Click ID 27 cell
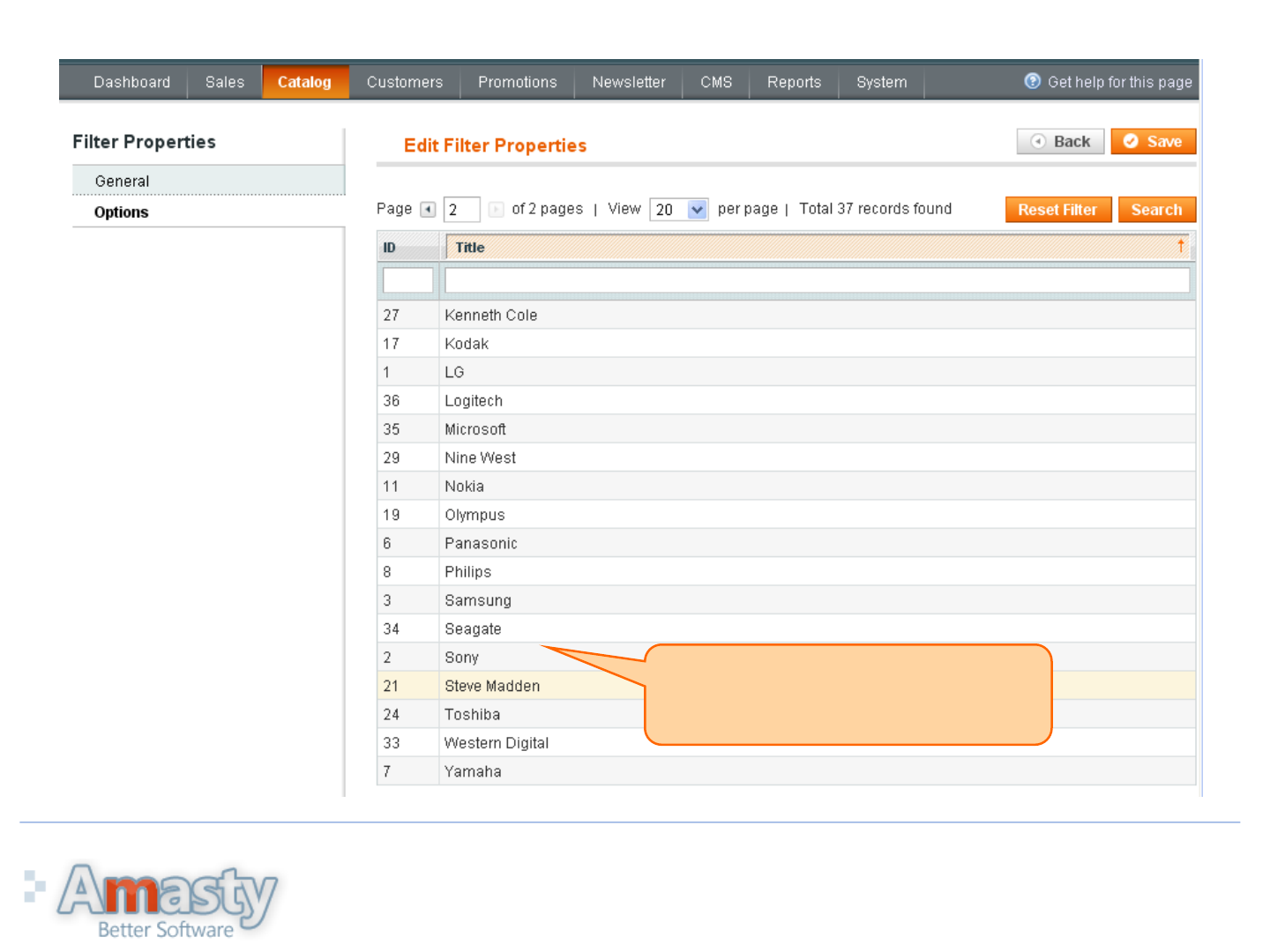The width and height of the screenshot is (1270, 952). (408, 316)
